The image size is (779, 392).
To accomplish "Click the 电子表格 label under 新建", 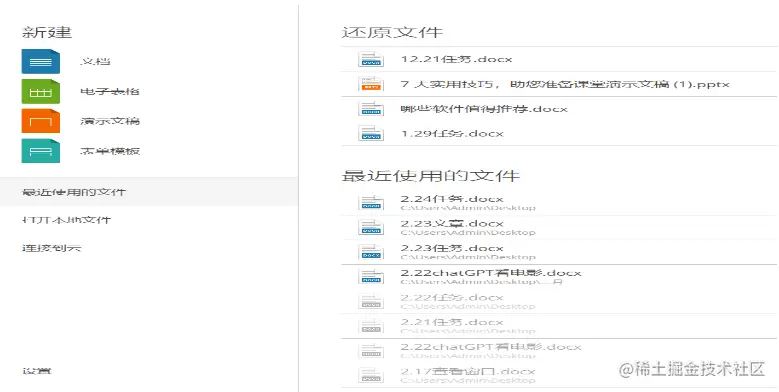I will click(x=110, y=91).
